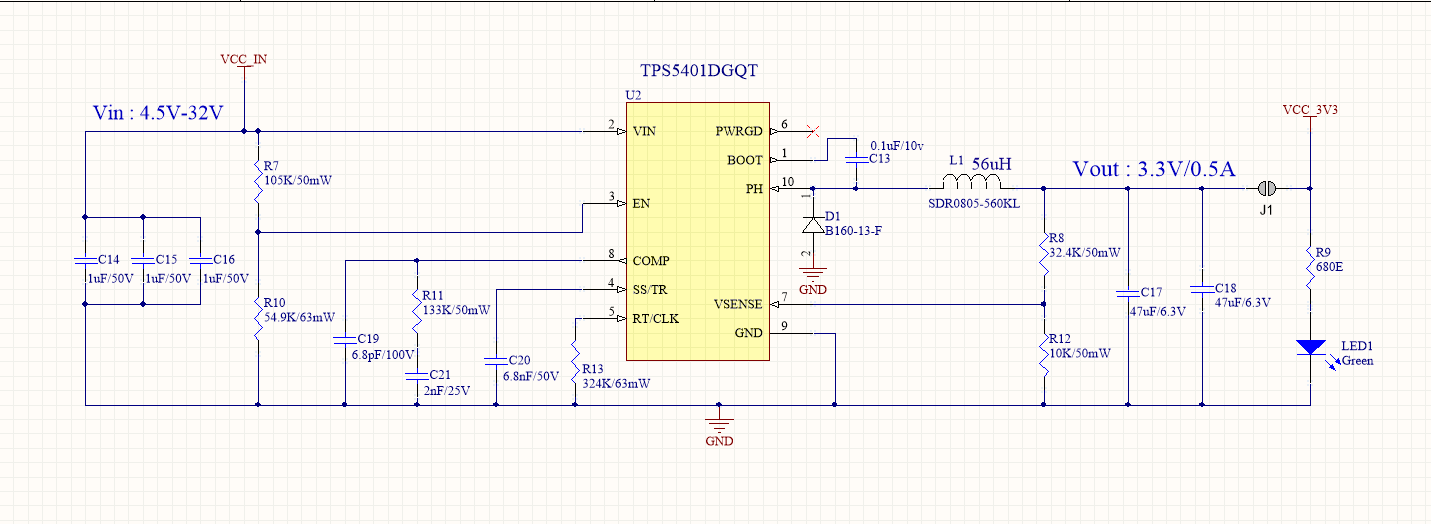Select resistor R11 symbol
1431x524 pixels.
(417, 310)
